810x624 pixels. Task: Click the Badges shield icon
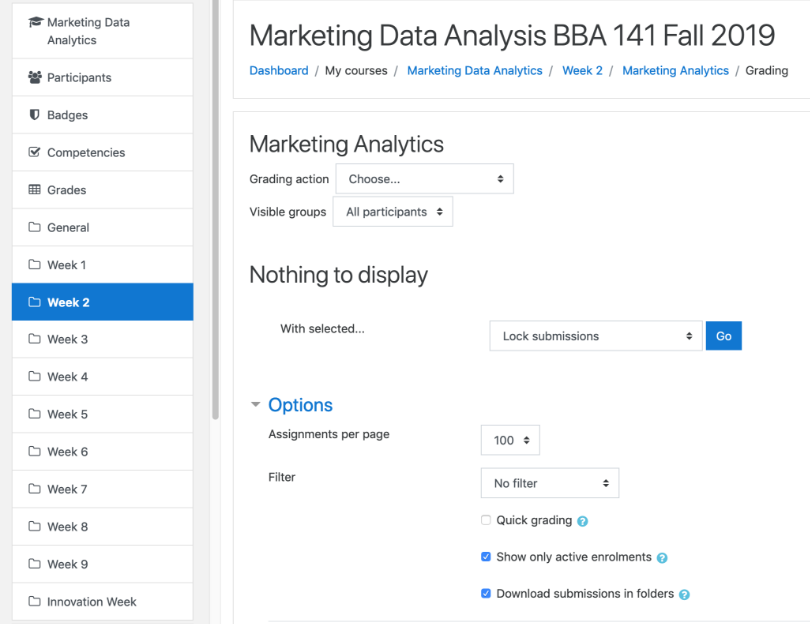[x=35, y=115]
